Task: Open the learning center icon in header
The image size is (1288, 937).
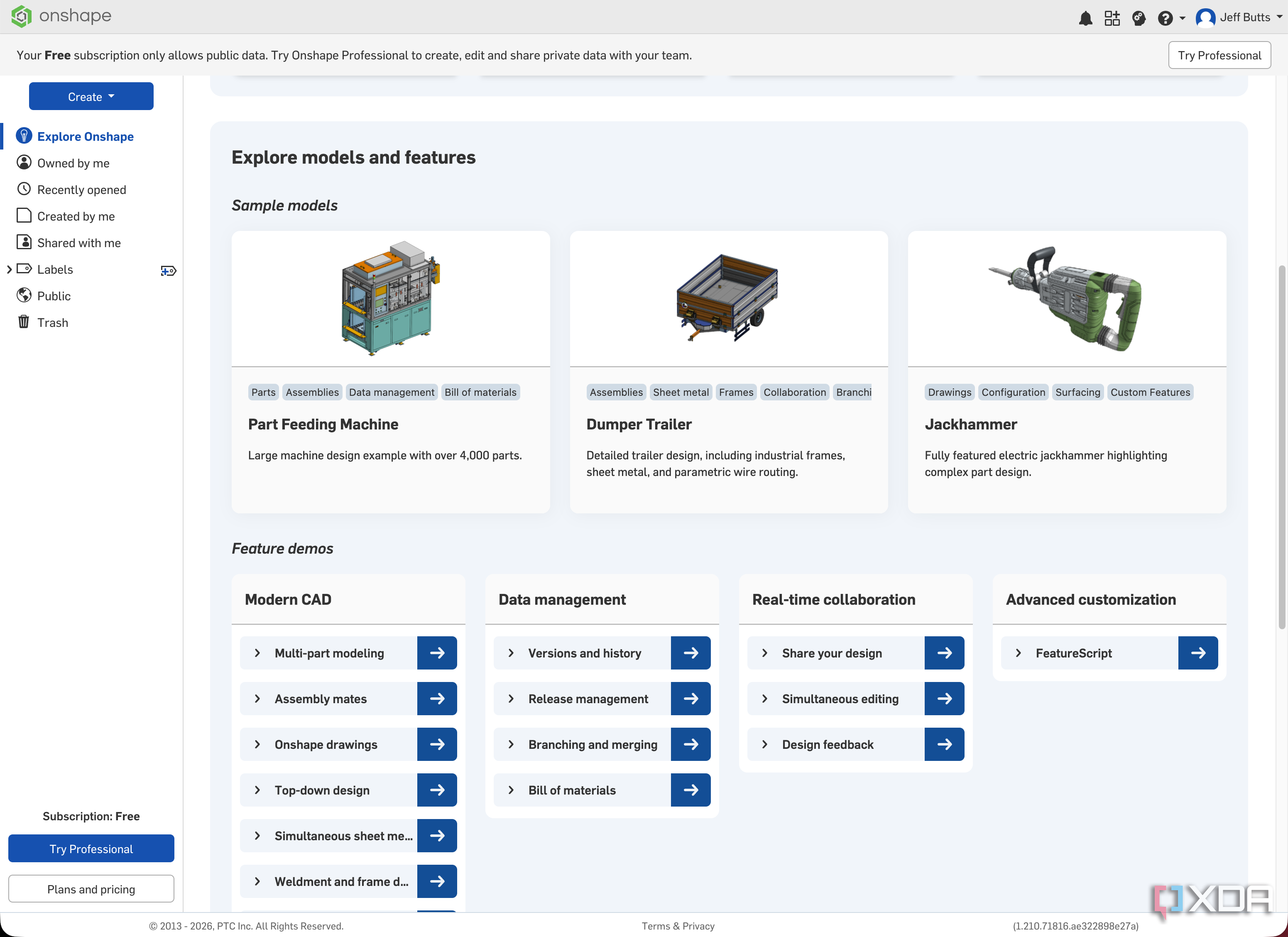Action: pyautogui.click(x=1139, y=18)
